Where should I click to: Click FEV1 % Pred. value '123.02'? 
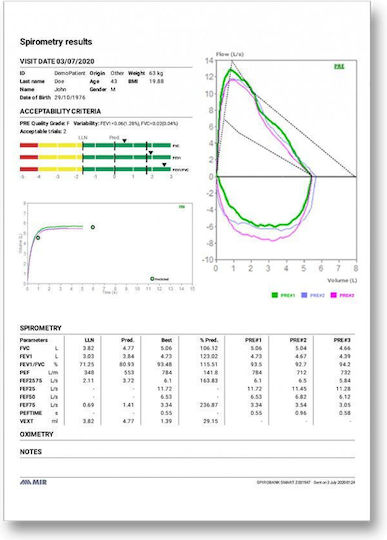(209, 356)
